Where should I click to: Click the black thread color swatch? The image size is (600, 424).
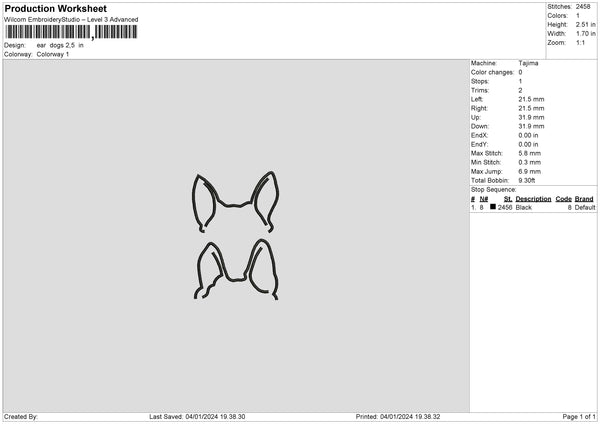pos(493,207)
